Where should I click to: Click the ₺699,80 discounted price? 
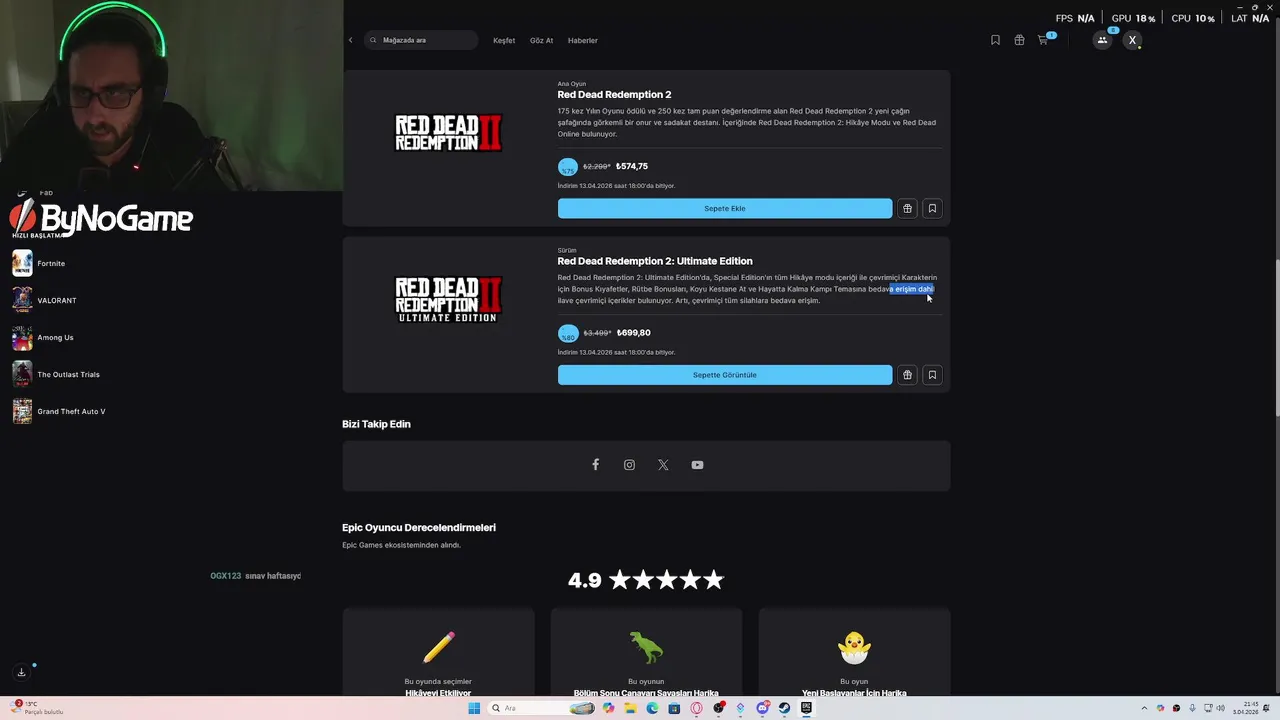[634, 333]
